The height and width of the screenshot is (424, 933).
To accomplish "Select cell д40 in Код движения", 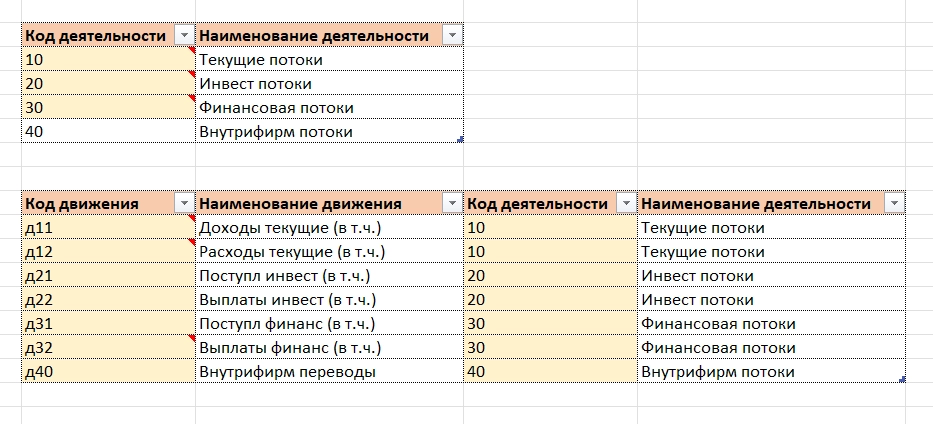I will [108, 372].
